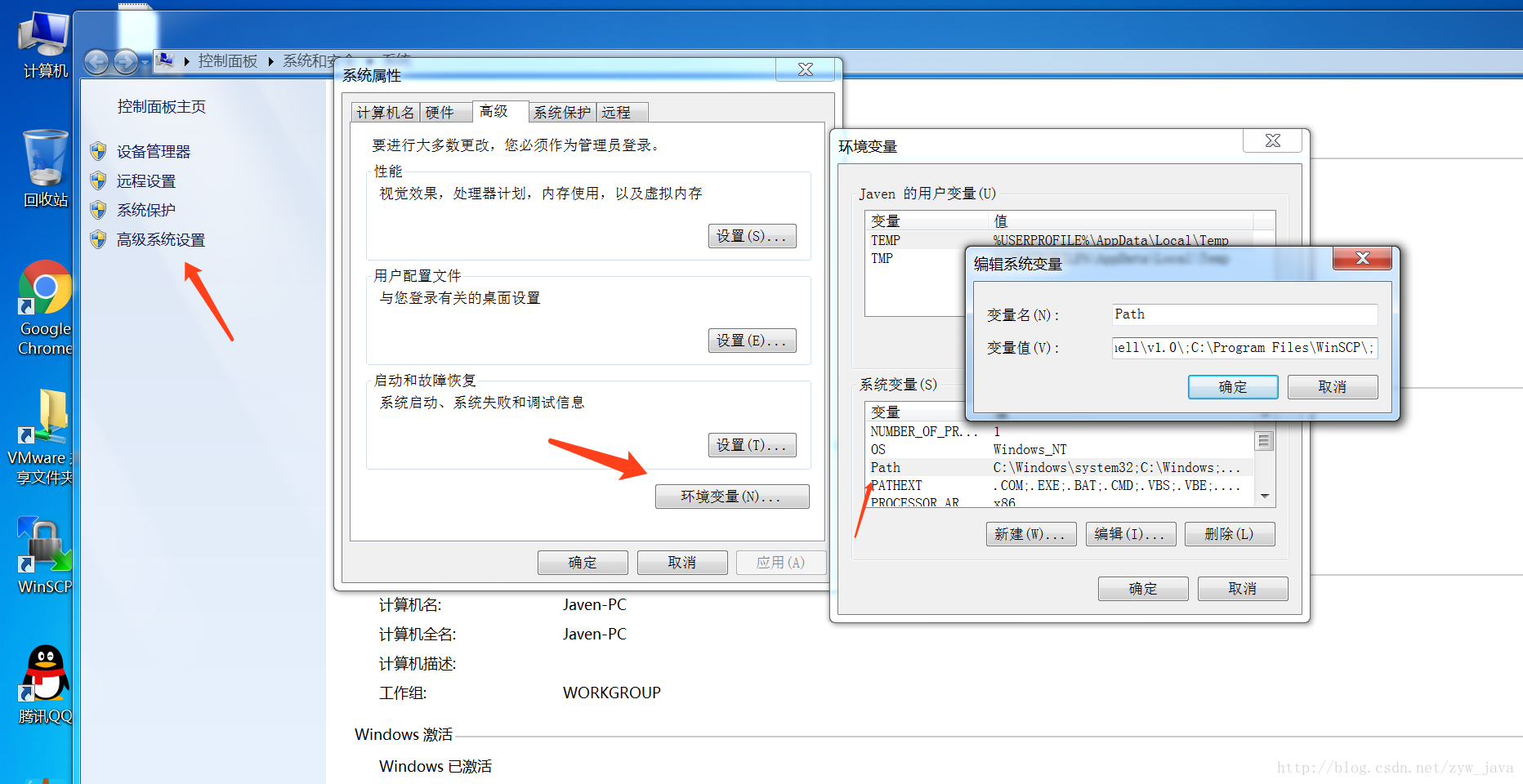Click the shield icon beside 系统保护

[98, 210]
